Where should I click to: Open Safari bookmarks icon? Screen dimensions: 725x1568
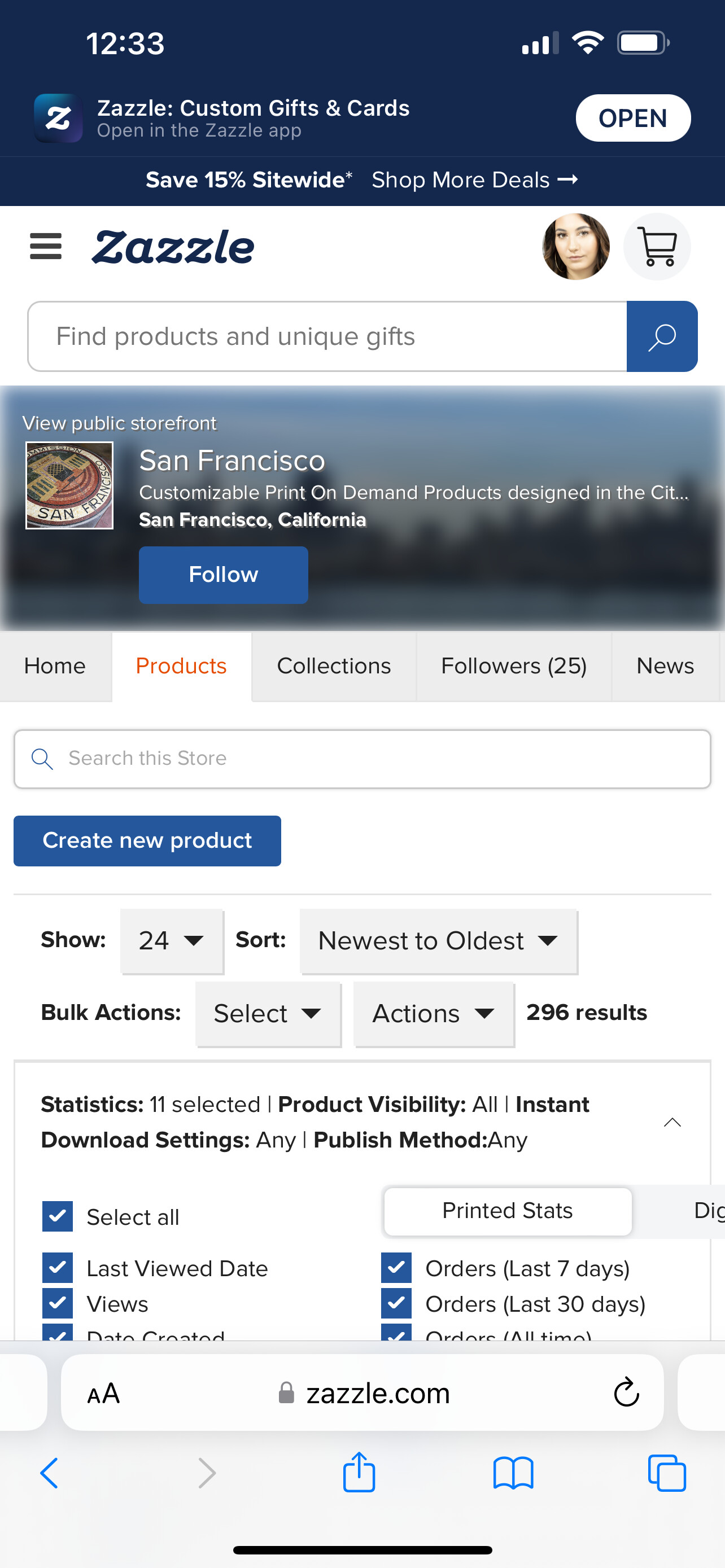click(513, 1473)
